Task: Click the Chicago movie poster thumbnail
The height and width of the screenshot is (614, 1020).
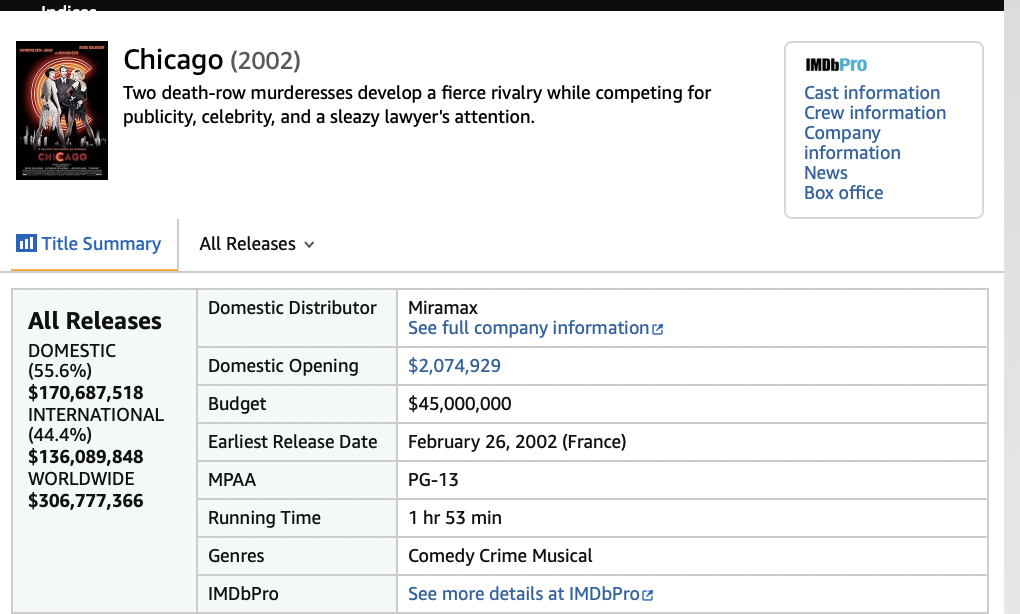Action: (x=62, y=110)
